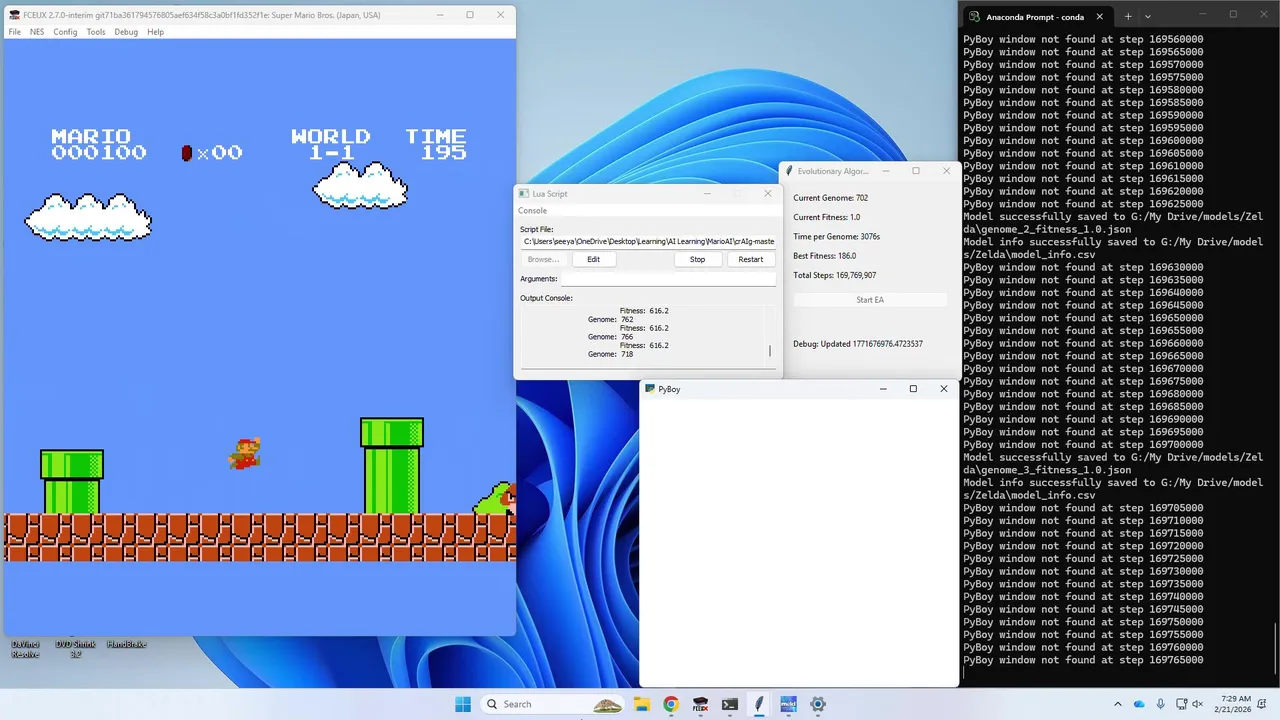The image size is (1280, 720).
Task: Click the taskbar Search box
Action: pyautogui.click(x=553, y=704)
